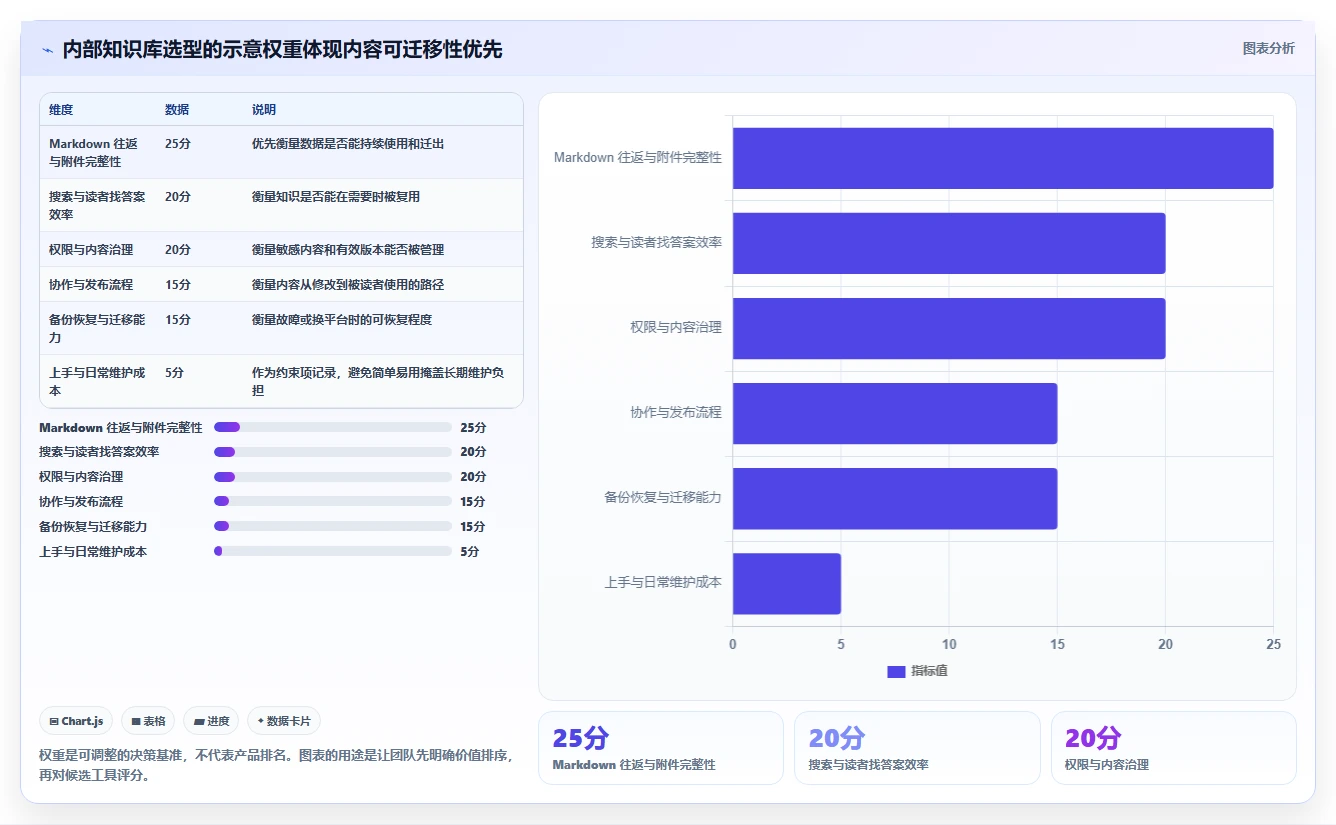
Task: Click table cell 搜索与读者找答案效率
Action: pos(97,205)
